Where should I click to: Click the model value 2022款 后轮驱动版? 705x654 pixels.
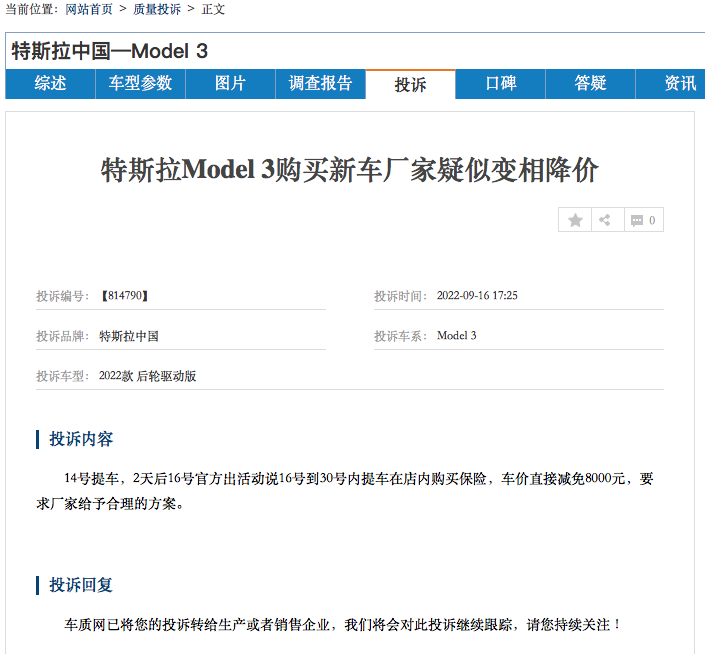147,376
